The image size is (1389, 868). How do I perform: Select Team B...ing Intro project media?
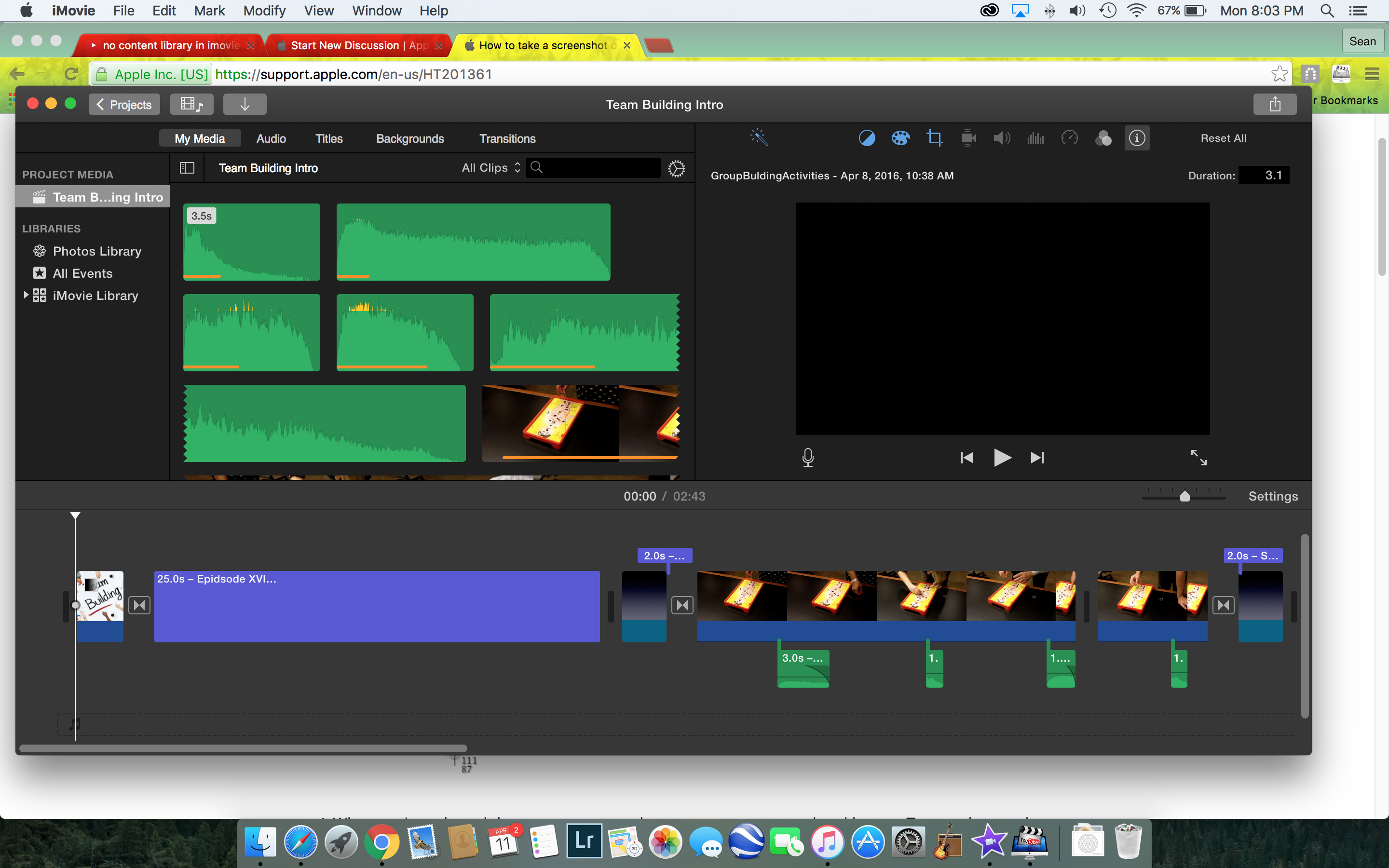[x=93, y=197]
